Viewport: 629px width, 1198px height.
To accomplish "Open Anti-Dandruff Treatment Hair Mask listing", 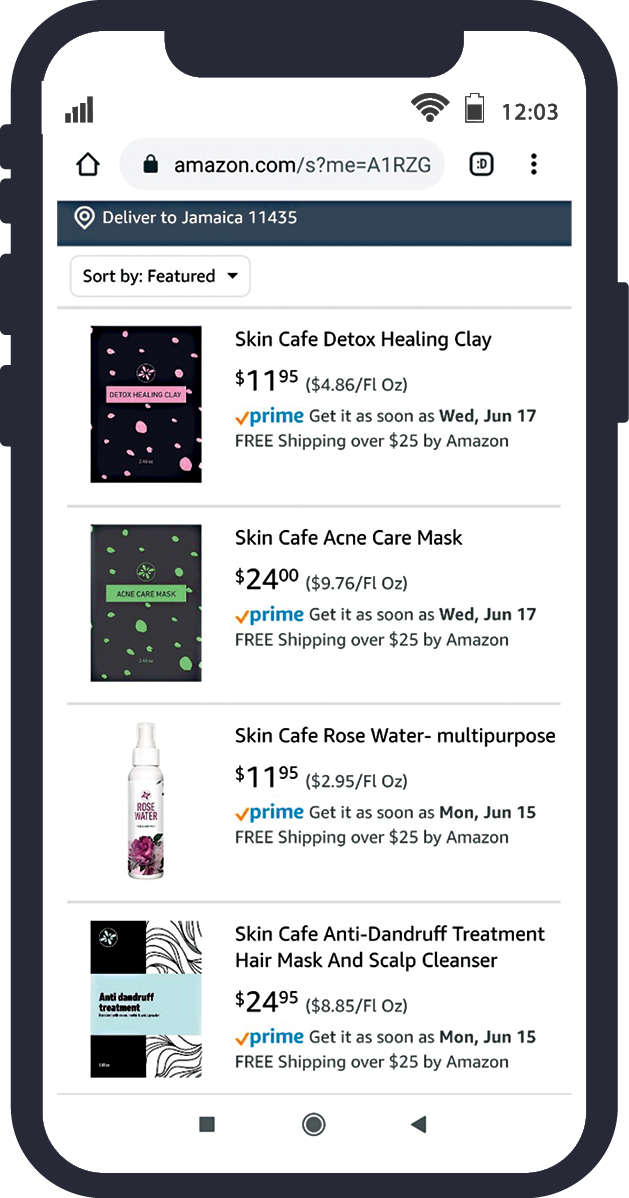I will coord(390,947).
